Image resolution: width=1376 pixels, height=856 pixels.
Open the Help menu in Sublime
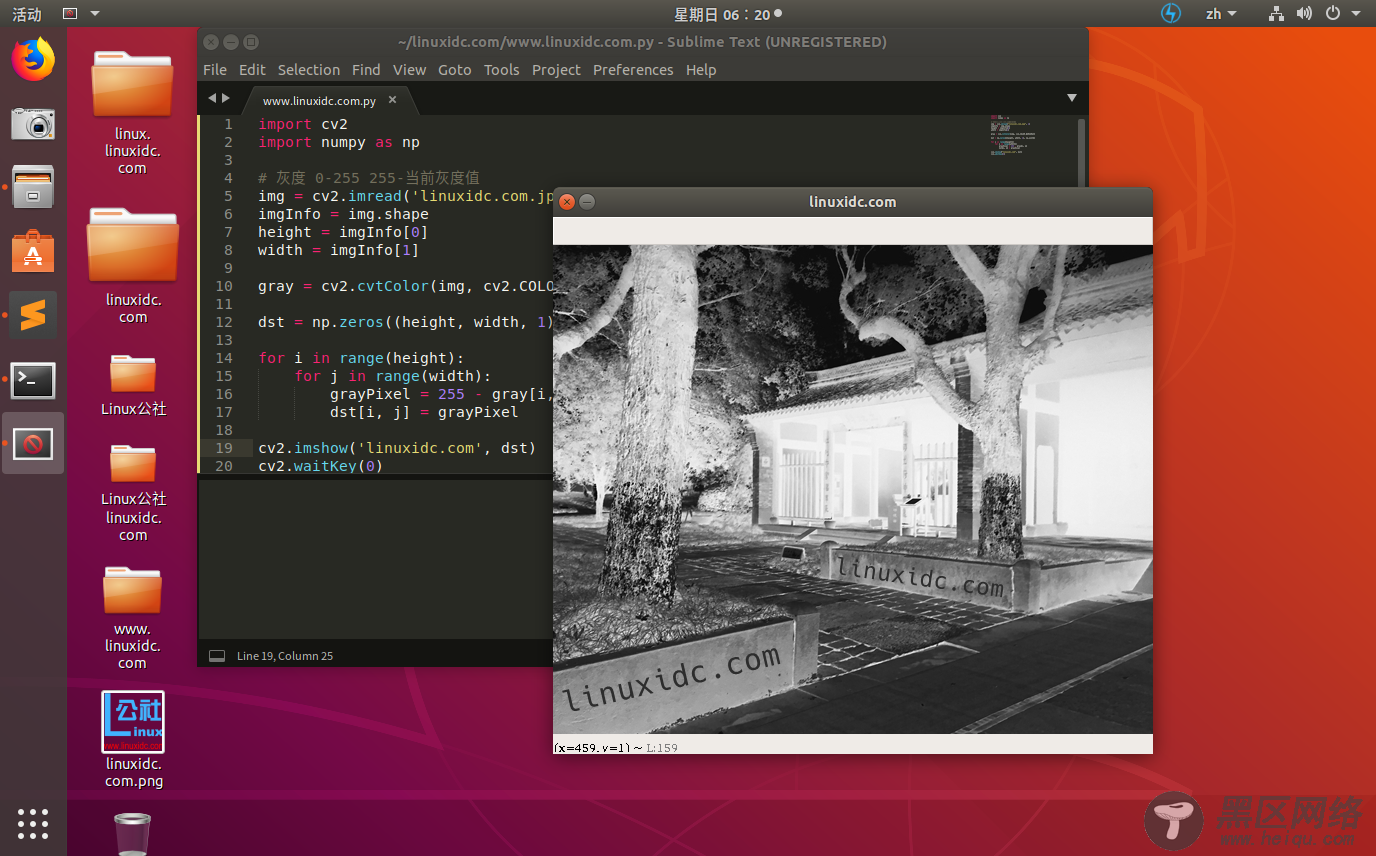pyautogui.click(x=701, y=70)
